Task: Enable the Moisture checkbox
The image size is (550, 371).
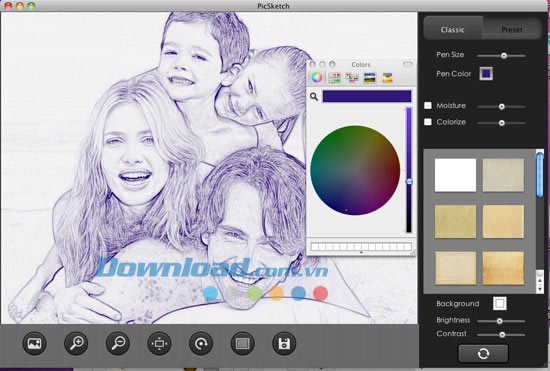Action: pos(428,106)
